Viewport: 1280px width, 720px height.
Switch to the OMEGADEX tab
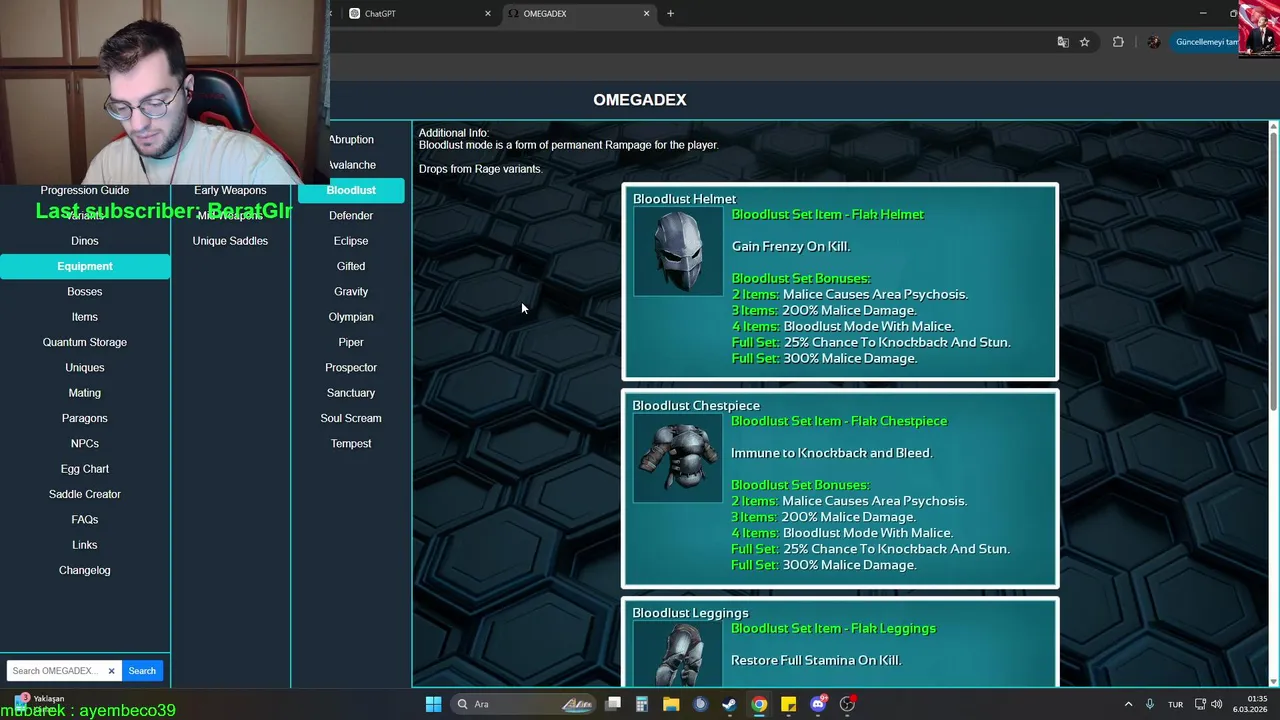click(x=578, y=14)
